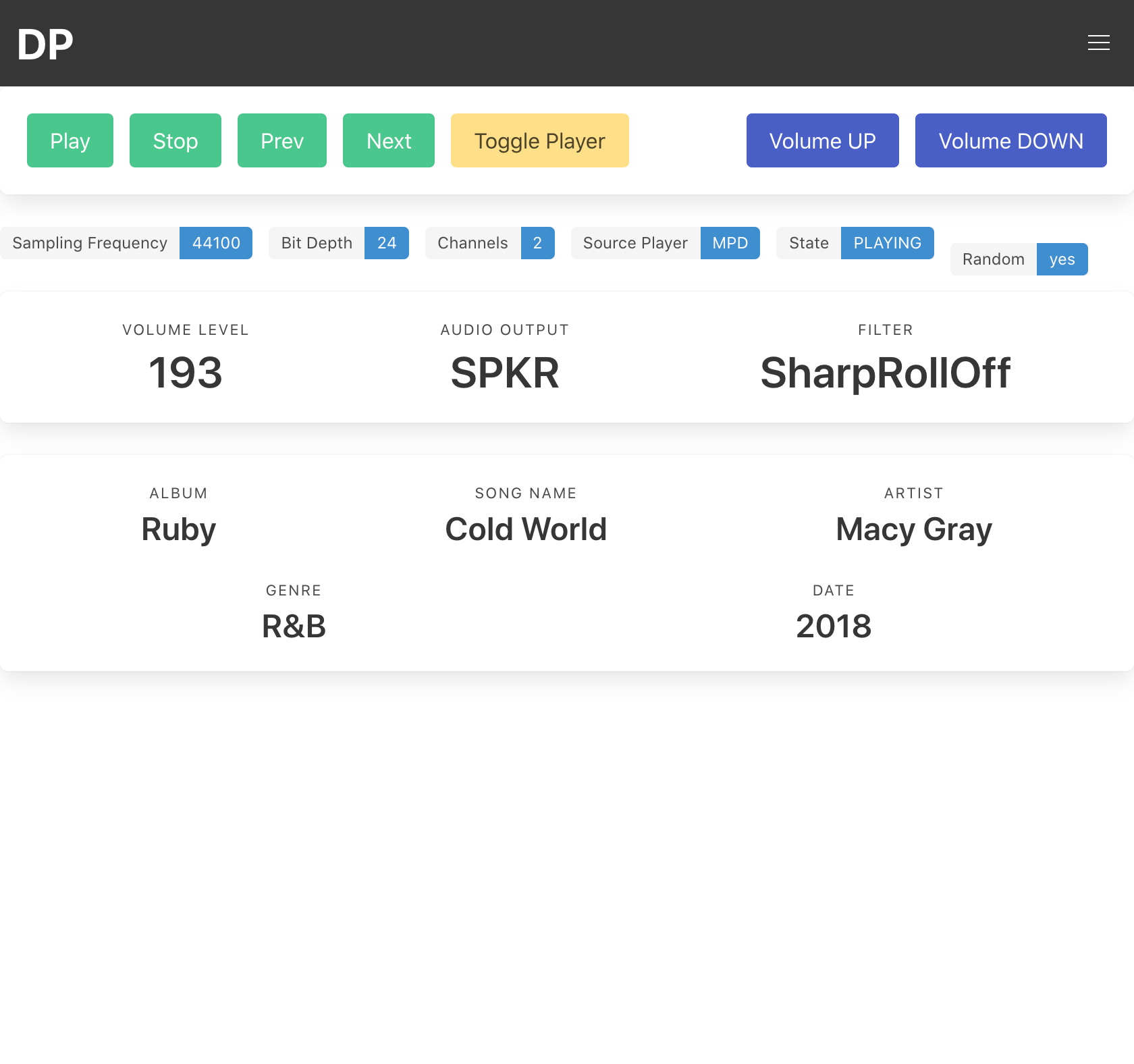Start playback with the Play button

(x=70, y=140)
